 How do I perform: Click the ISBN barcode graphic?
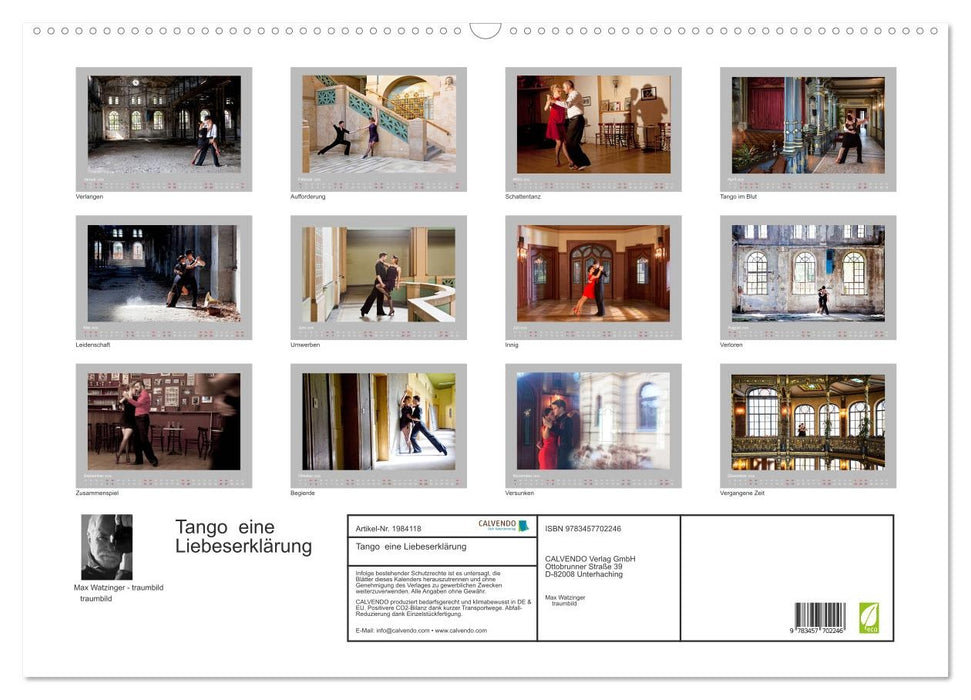pyautogui.click(x=820, y=615)
